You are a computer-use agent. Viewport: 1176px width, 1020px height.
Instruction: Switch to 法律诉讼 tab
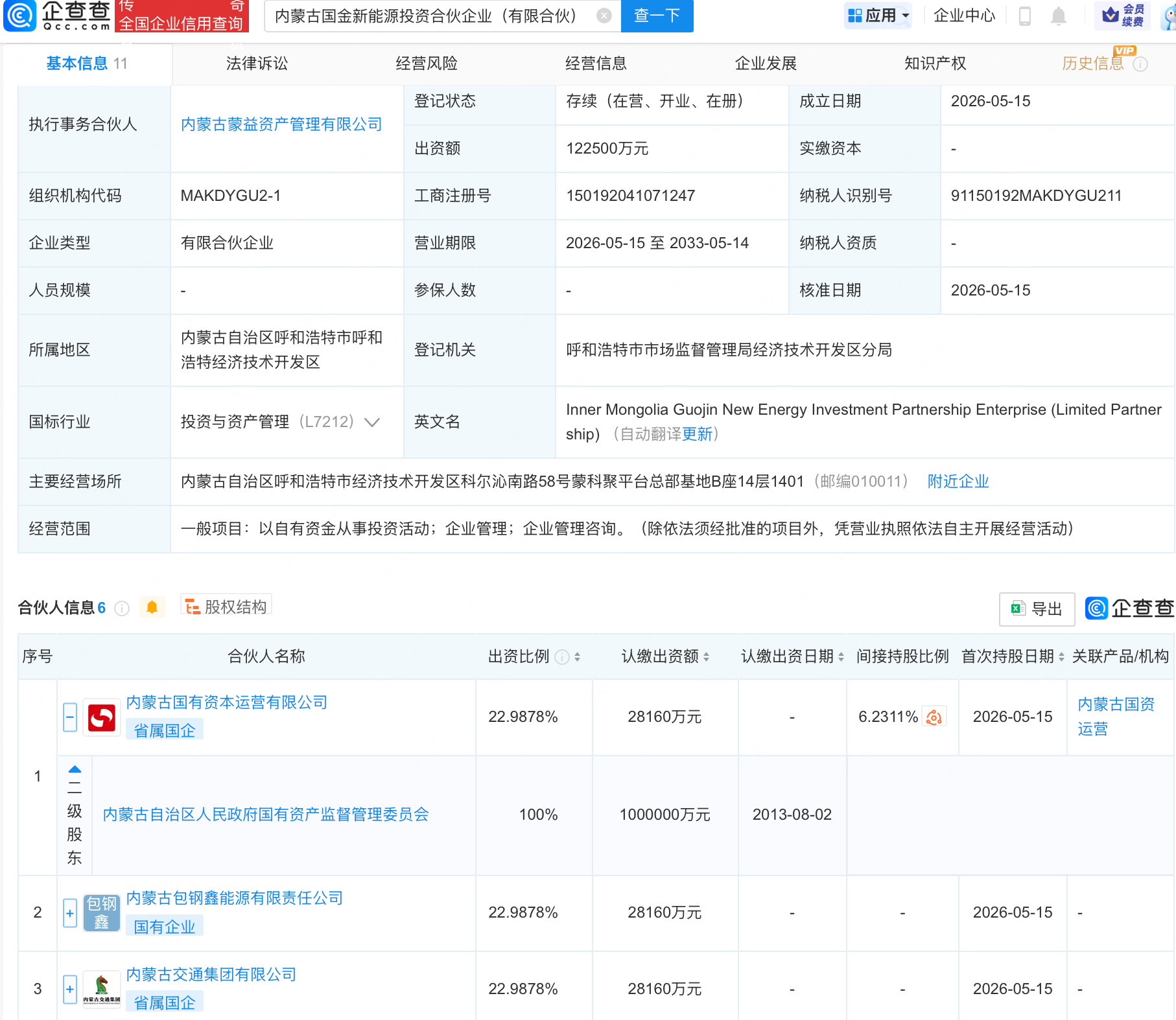[x=257, y=64]
